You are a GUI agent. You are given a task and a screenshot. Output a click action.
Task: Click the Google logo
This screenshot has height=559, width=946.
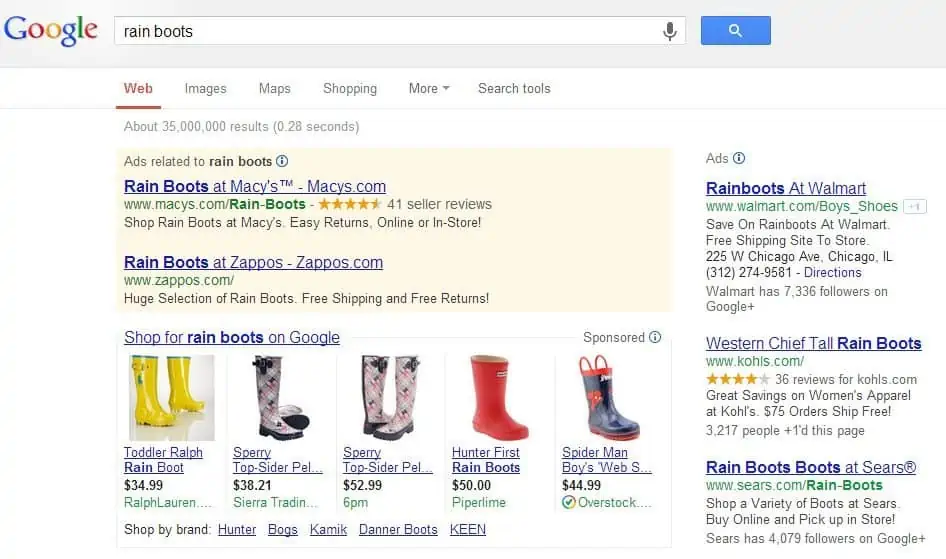51,31
